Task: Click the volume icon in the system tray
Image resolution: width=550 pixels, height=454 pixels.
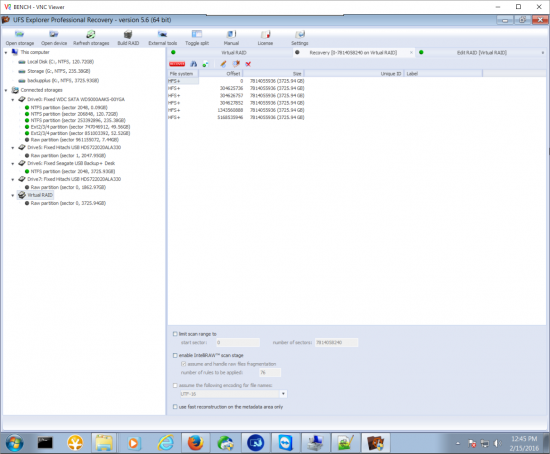Action: 498,443
